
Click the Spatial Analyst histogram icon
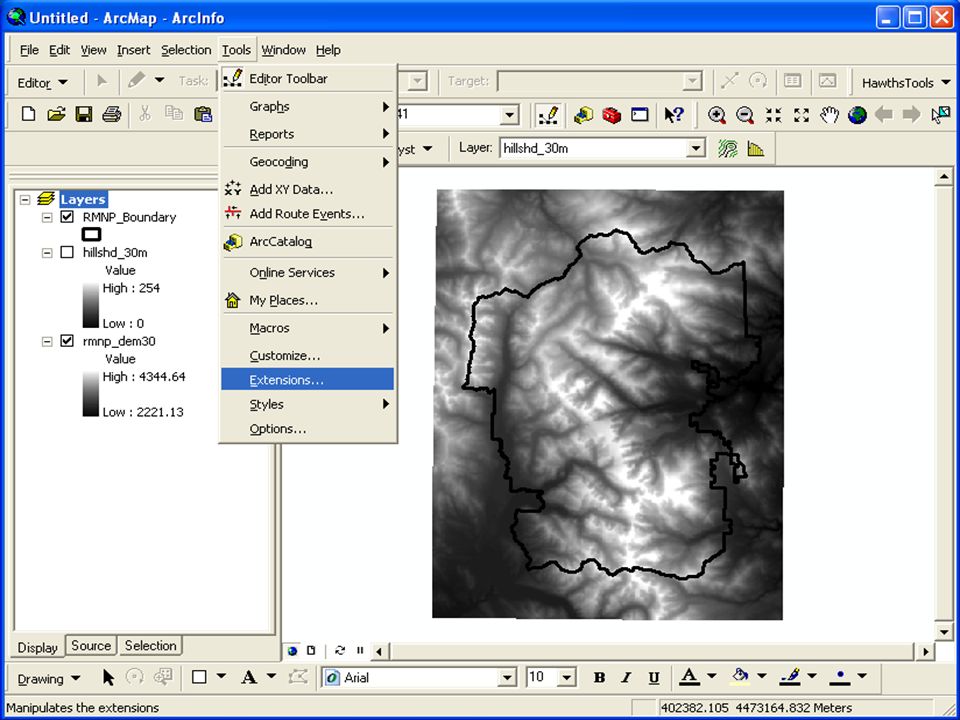pos(756,149)
